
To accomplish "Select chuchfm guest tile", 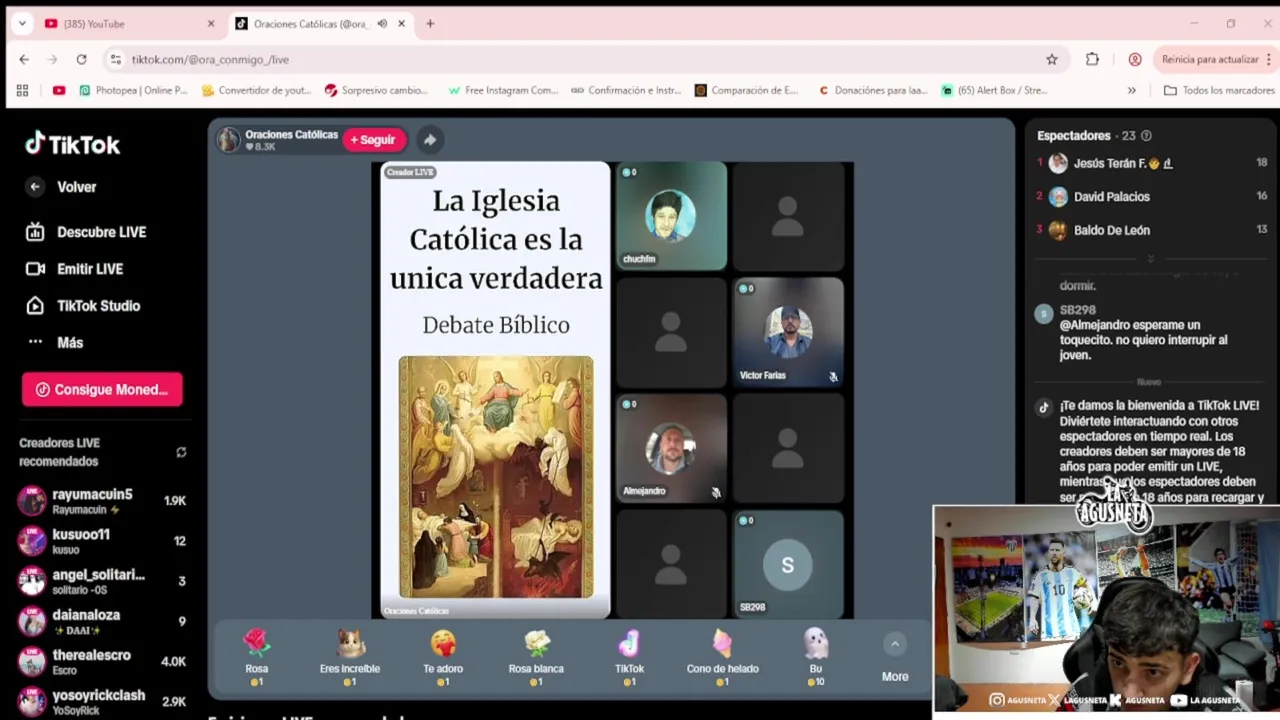I will (671, 216).
